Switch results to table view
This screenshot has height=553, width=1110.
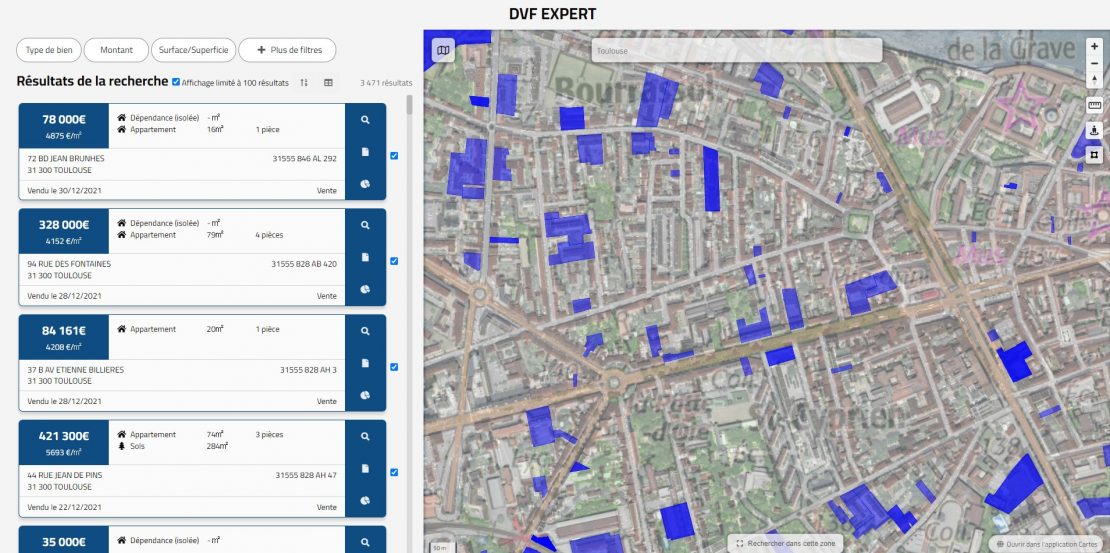328,83
